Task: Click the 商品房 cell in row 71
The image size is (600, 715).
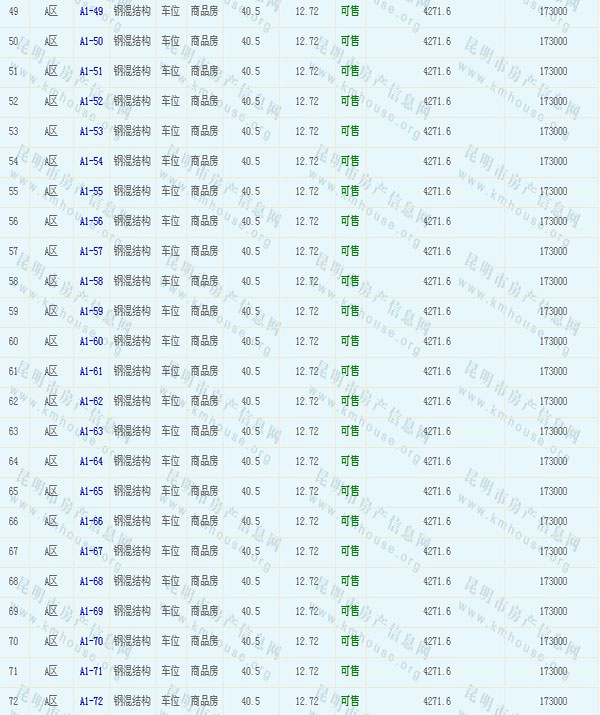Action: (x=204, y=671)
